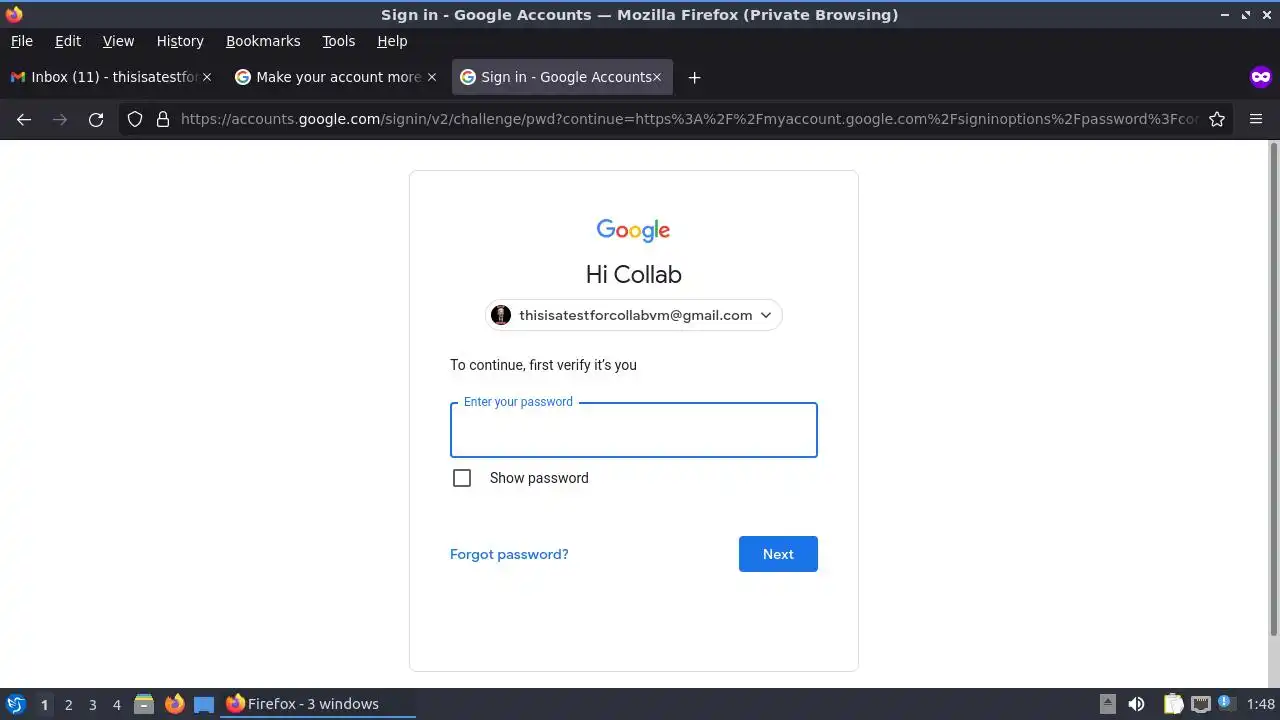Image resolution: width=1280 pixels, height=720 pixels.
Task: Click the show desktop taskbar icon
Action: (204, 704)
